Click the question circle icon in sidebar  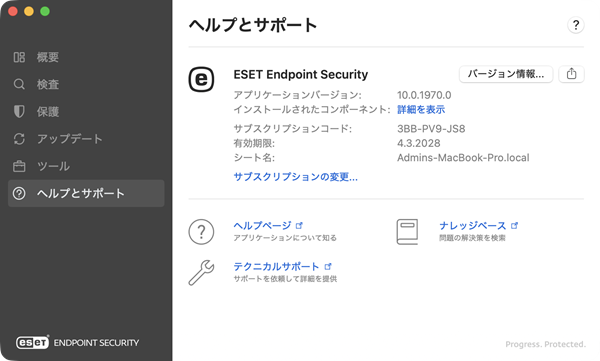19,193
